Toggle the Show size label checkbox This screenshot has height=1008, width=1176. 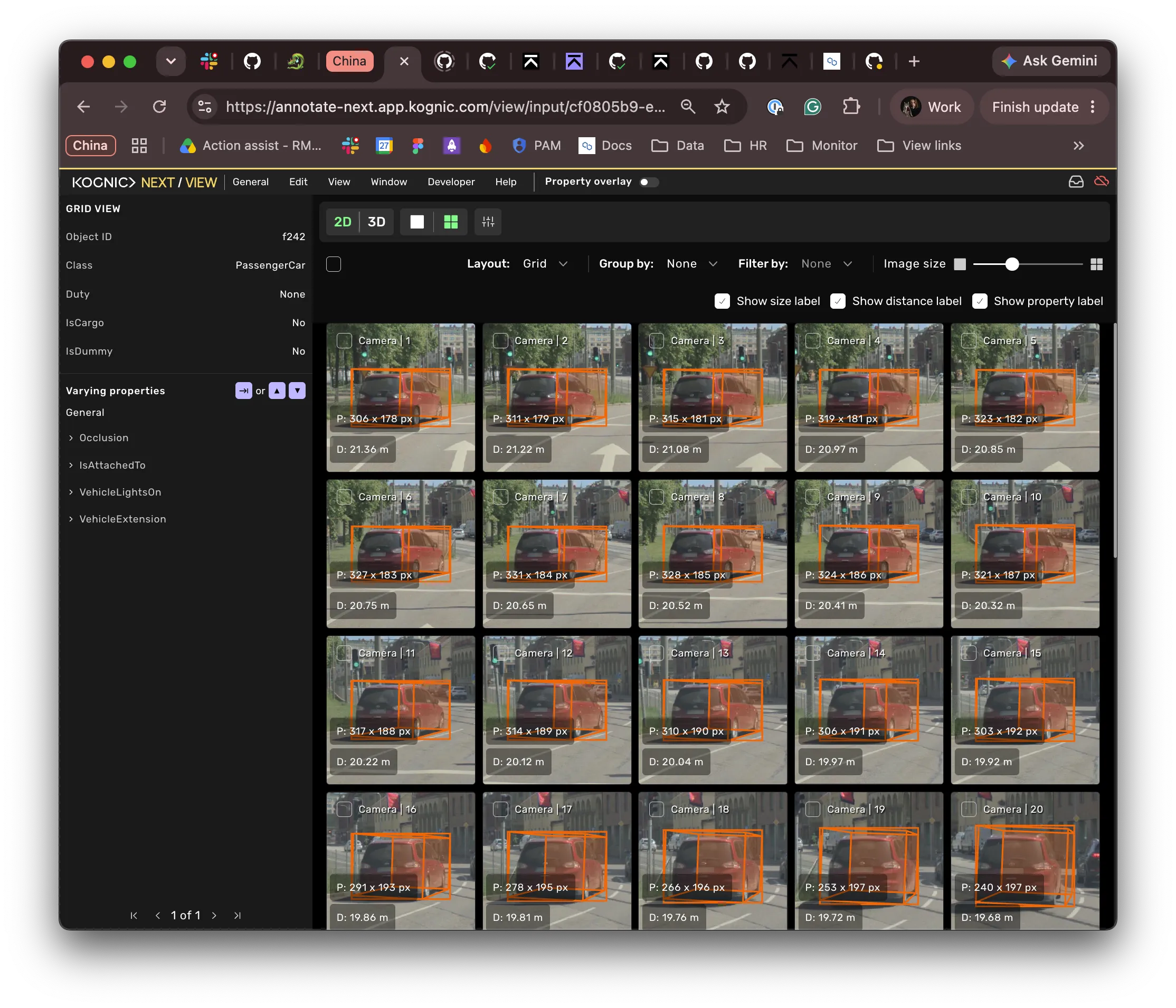(x=722, y=301)
